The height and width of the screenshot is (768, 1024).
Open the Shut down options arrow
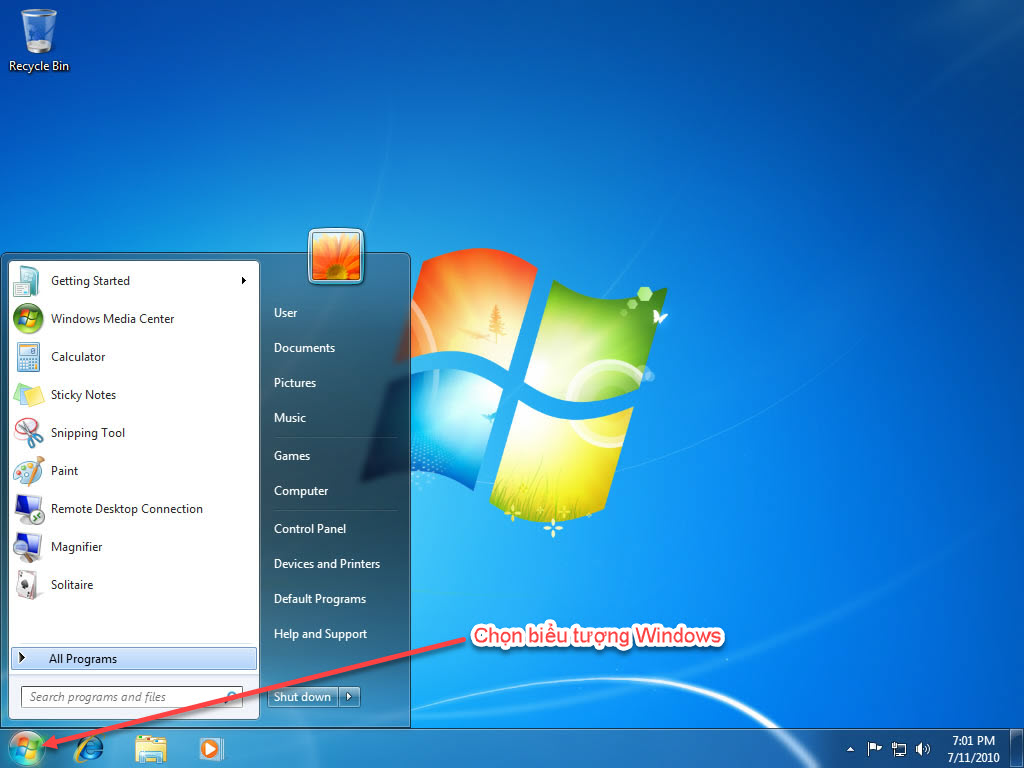(x=349, y=697)
